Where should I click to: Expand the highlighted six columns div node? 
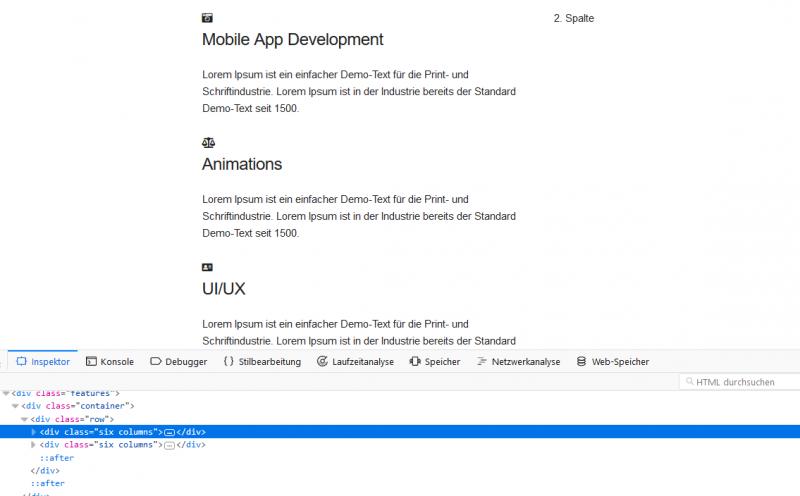(34, 432)
